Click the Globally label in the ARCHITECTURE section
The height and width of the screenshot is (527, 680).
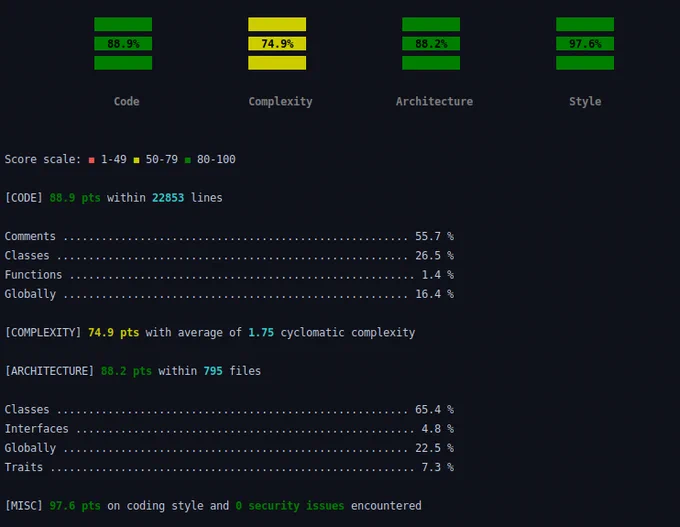pyautogui.click(x=30, y=448)
